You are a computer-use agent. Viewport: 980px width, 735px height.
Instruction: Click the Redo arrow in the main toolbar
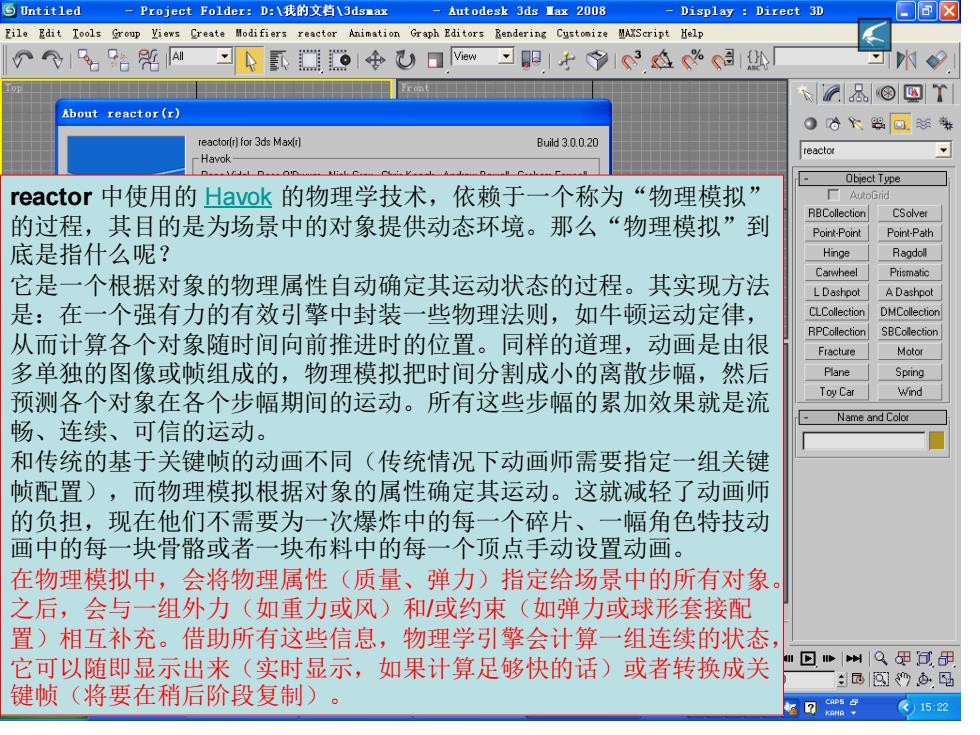(x=52, y=60)
